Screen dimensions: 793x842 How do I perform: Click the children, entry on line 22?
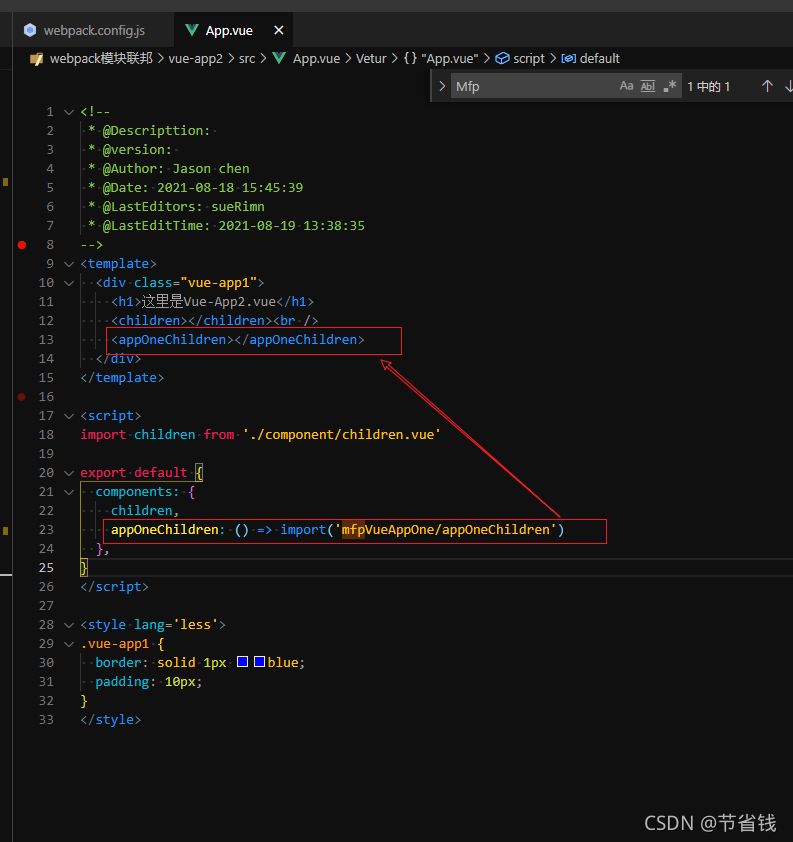tap(145, 511)
